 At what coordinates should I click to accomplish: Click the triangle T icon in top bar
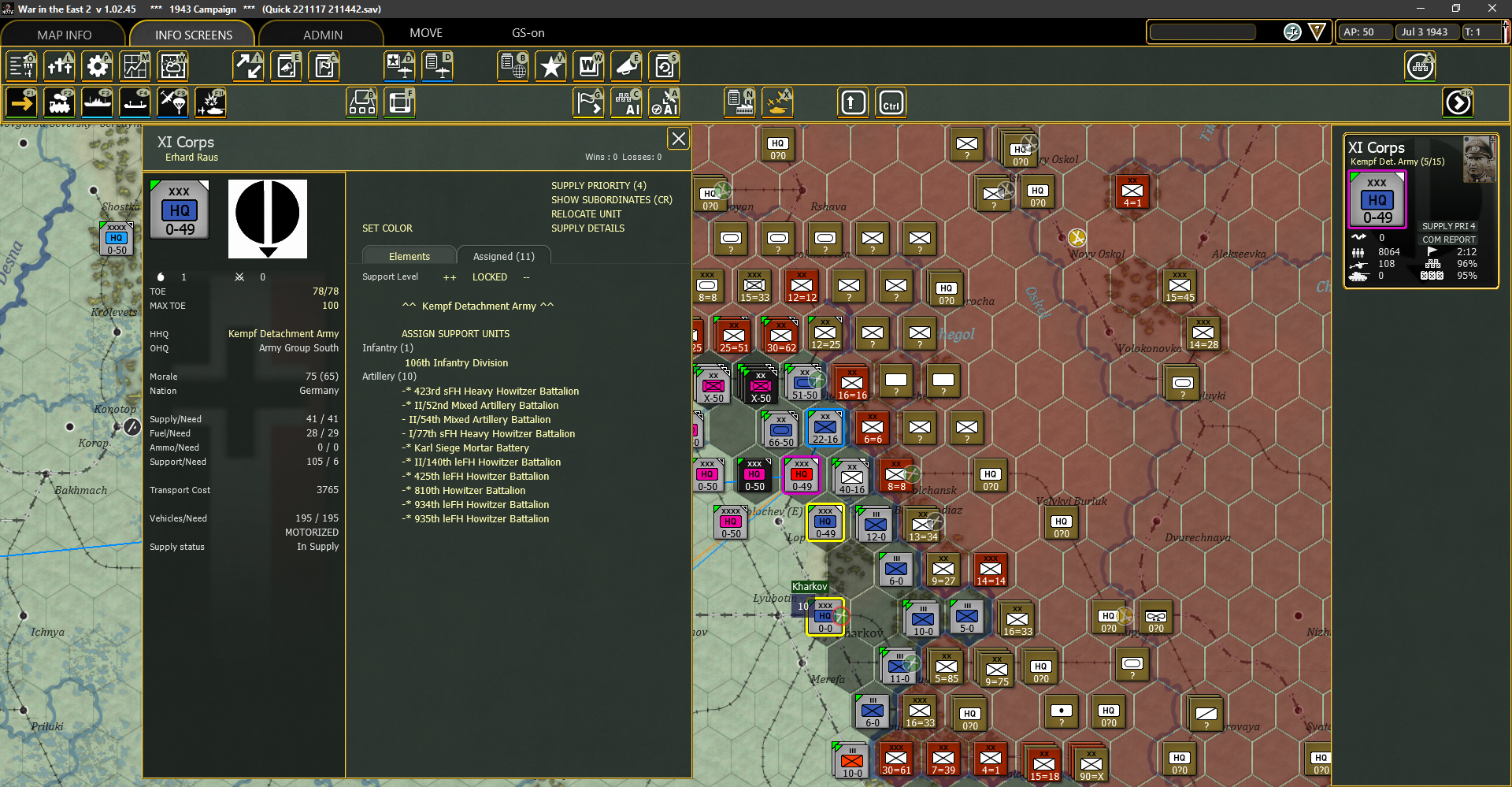(x=1317, y=32)
